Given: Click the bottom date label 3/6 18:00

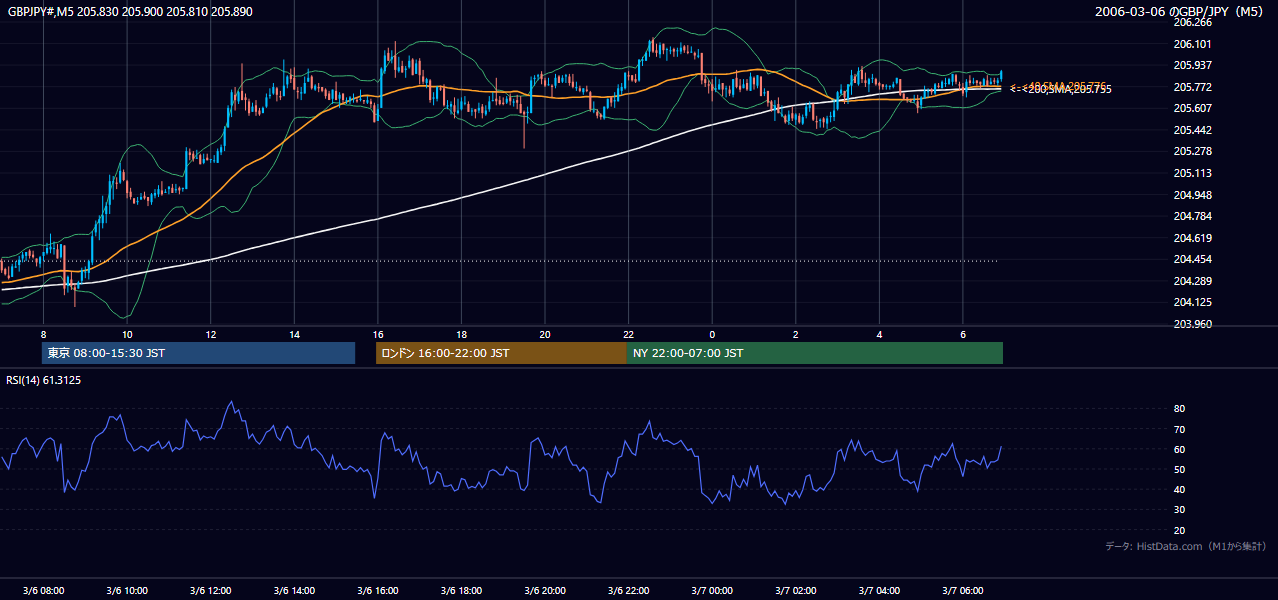Looking at the screenshot, I should tap(461, 590).
